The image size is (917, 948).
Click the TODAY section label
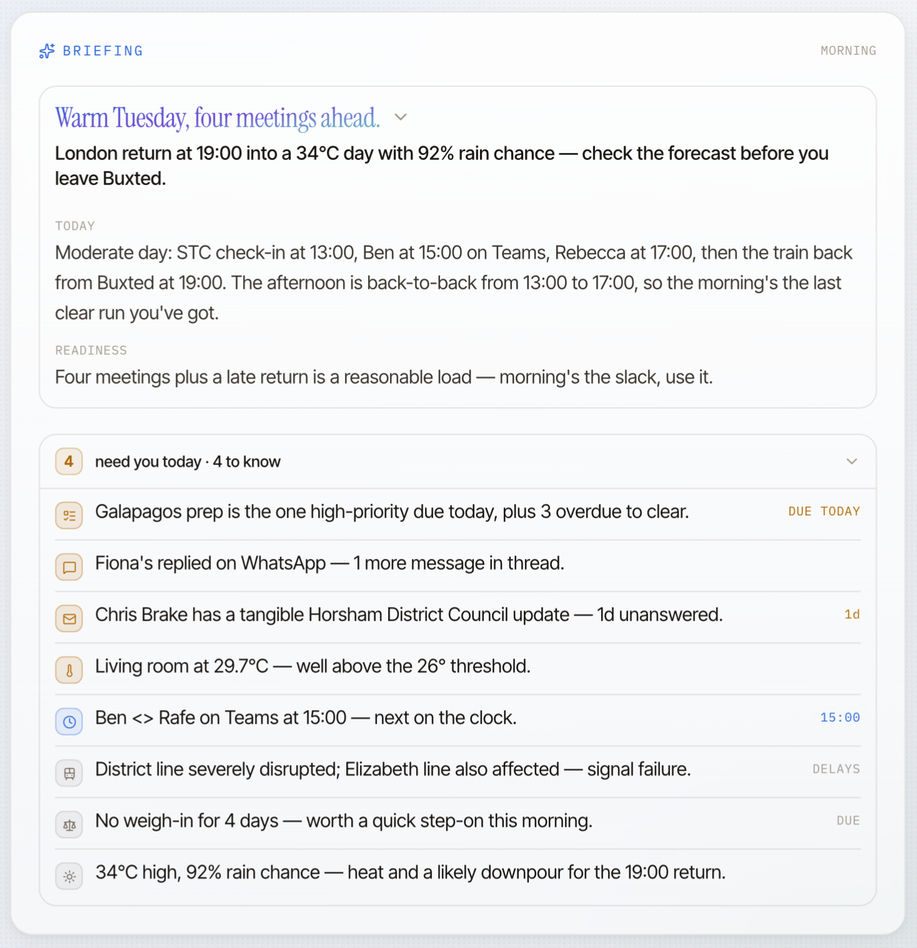[x=75, y=226]
